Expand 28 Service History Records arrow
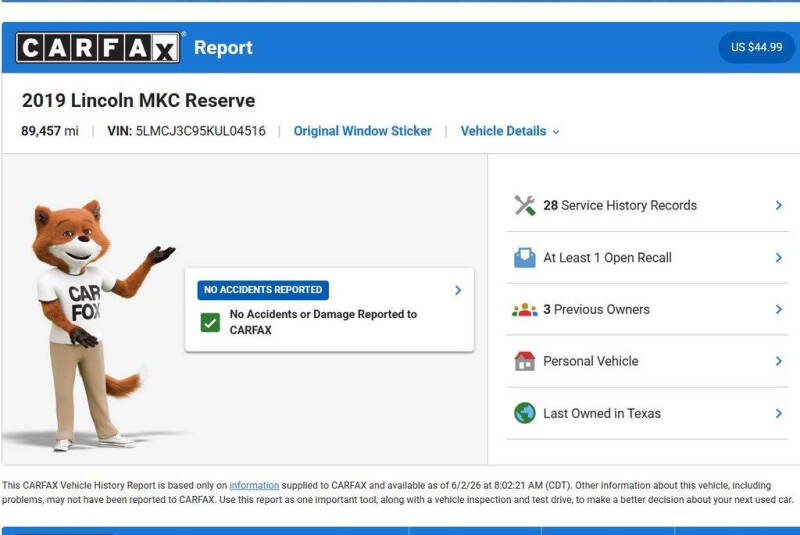800x535 pixels. pos(779,205)
